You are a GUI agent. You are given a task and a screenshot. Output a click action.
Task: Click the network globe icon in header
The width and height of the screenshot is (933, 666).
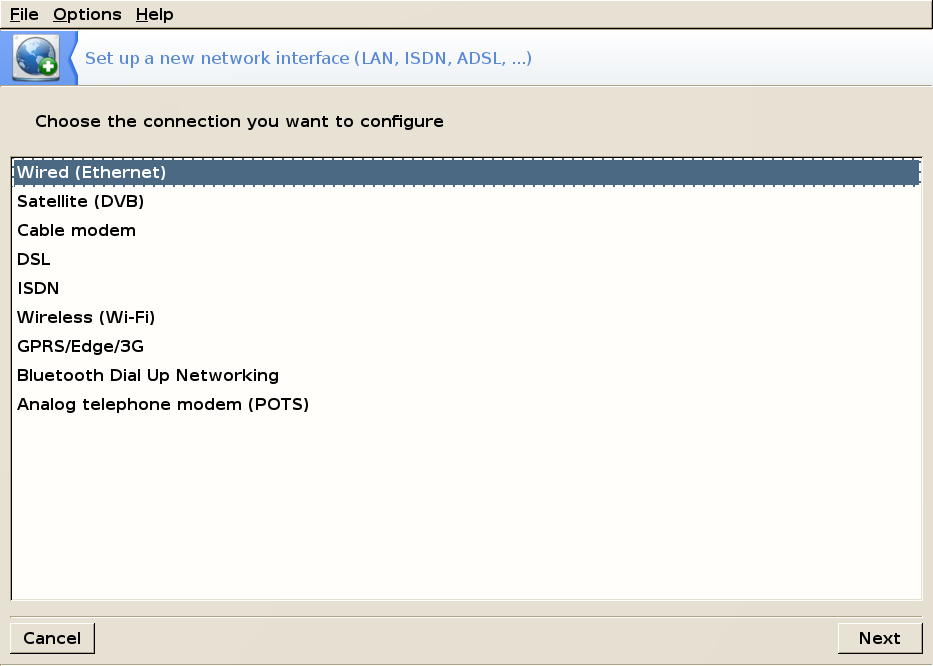(x=37, y=57)
